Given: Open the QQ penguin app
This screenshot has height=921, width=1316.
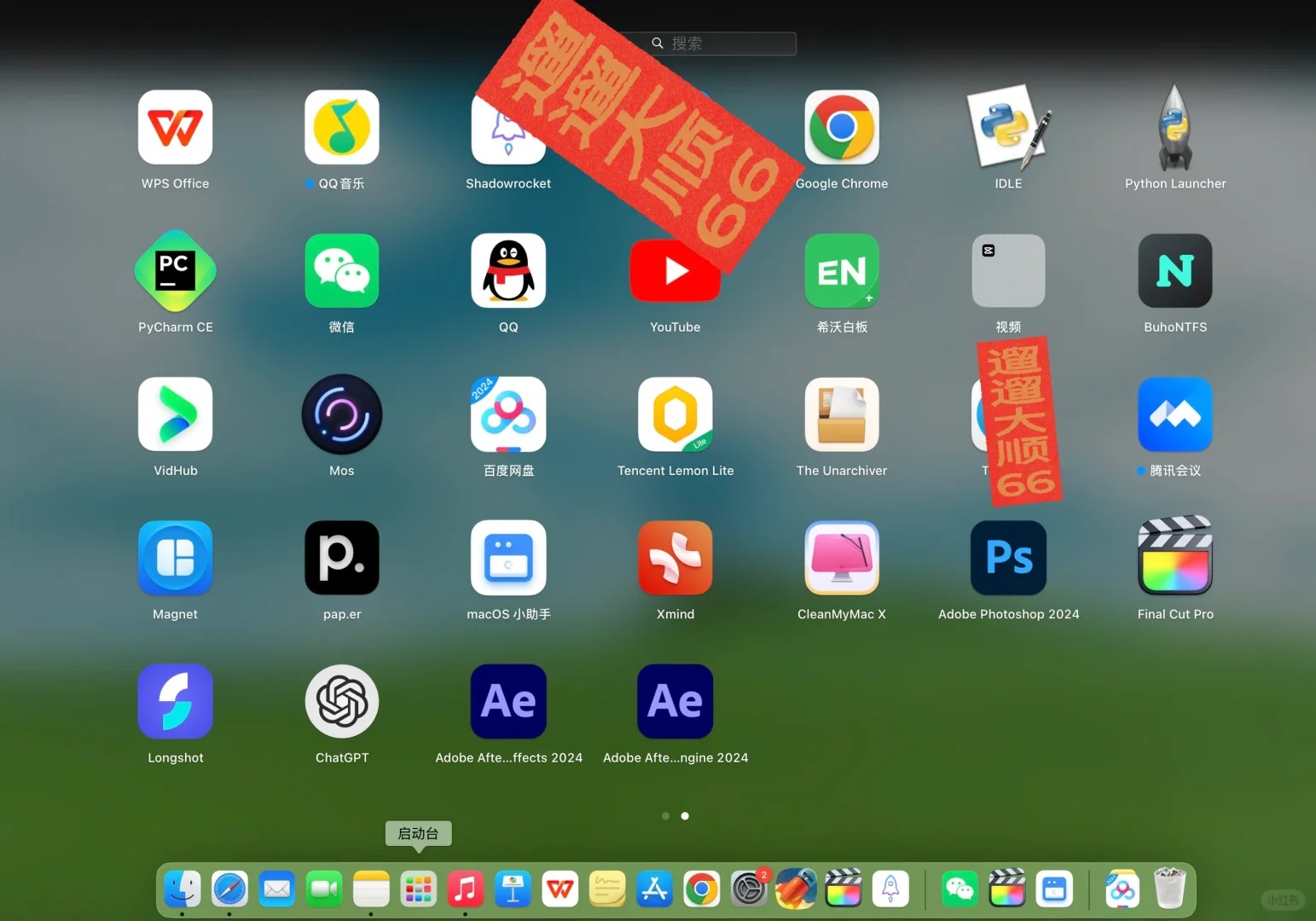Looking at the screenshot, I should [508, 270].
